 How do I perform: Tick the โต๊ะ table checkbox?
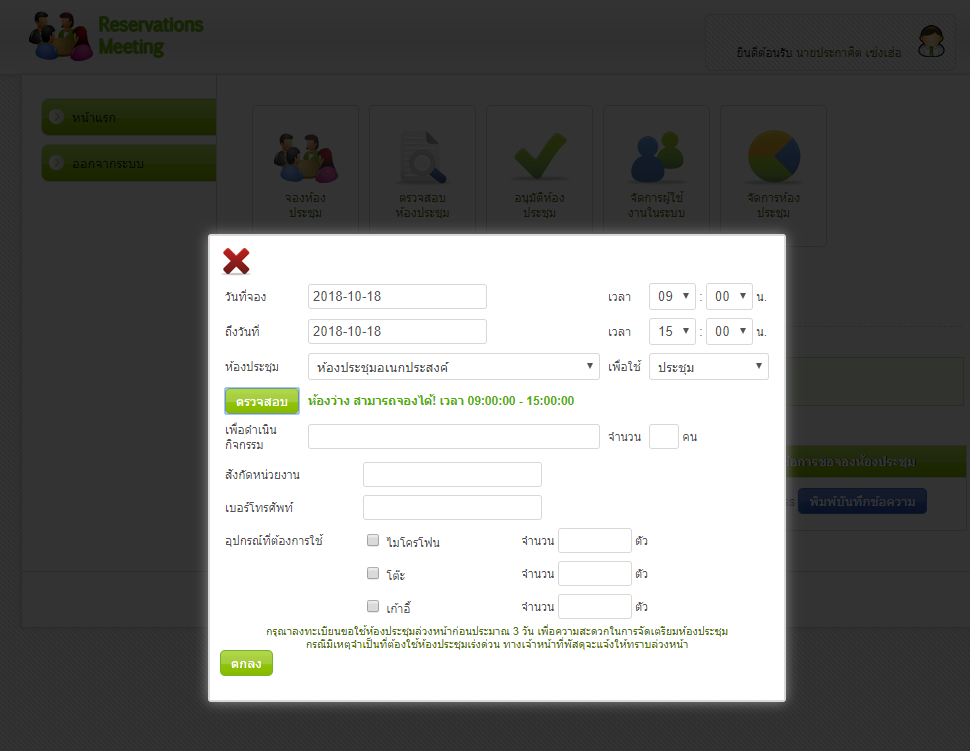point(373,573)
